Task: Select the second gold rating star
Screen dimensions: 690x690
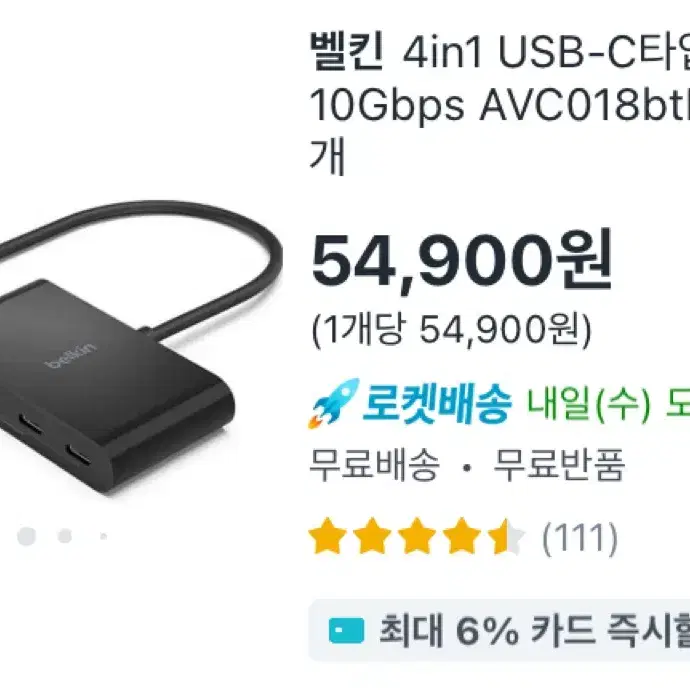Action: pos(372,536)
